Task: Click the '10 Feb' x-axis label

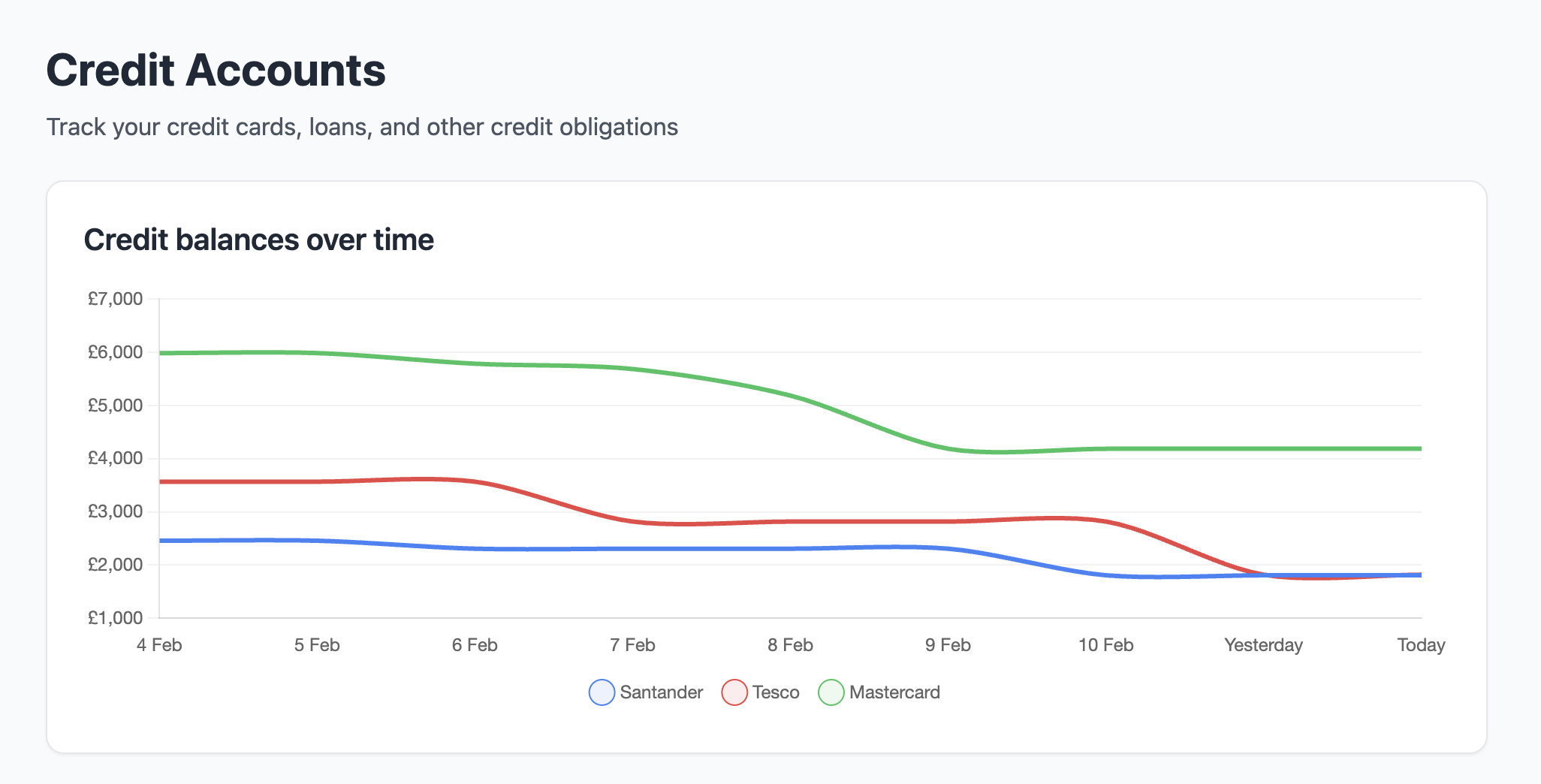Action: point(1105,645)
